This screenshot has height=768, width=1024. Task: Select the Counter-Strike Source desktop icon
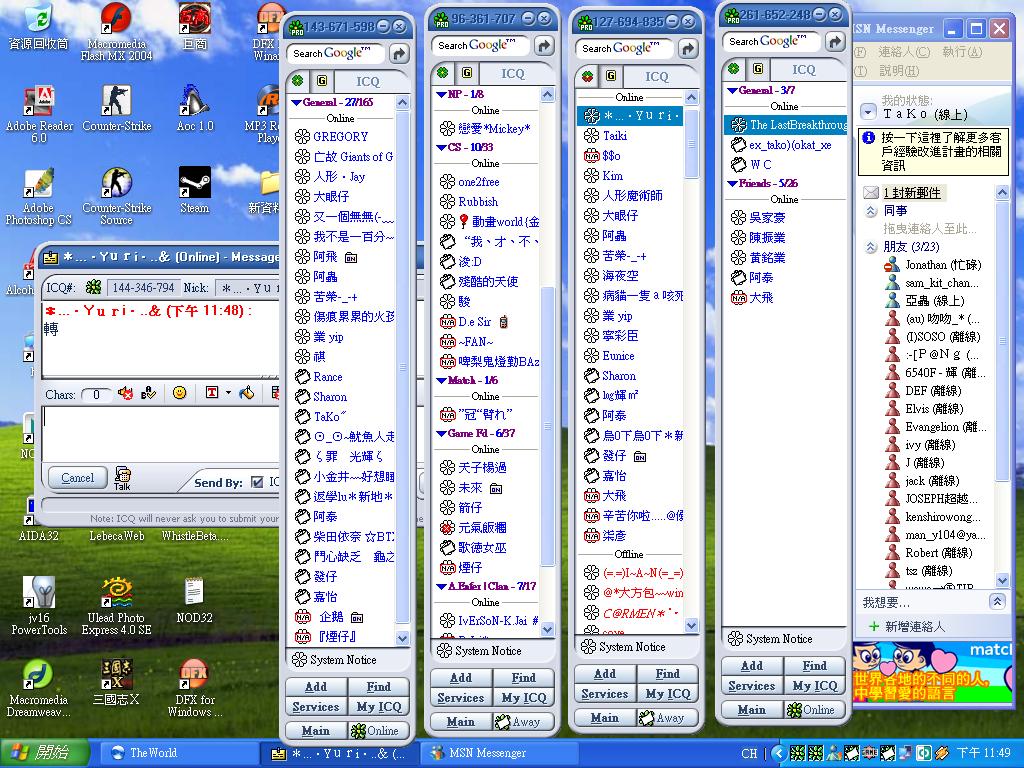pyautogui.click(x=117, y=196)
